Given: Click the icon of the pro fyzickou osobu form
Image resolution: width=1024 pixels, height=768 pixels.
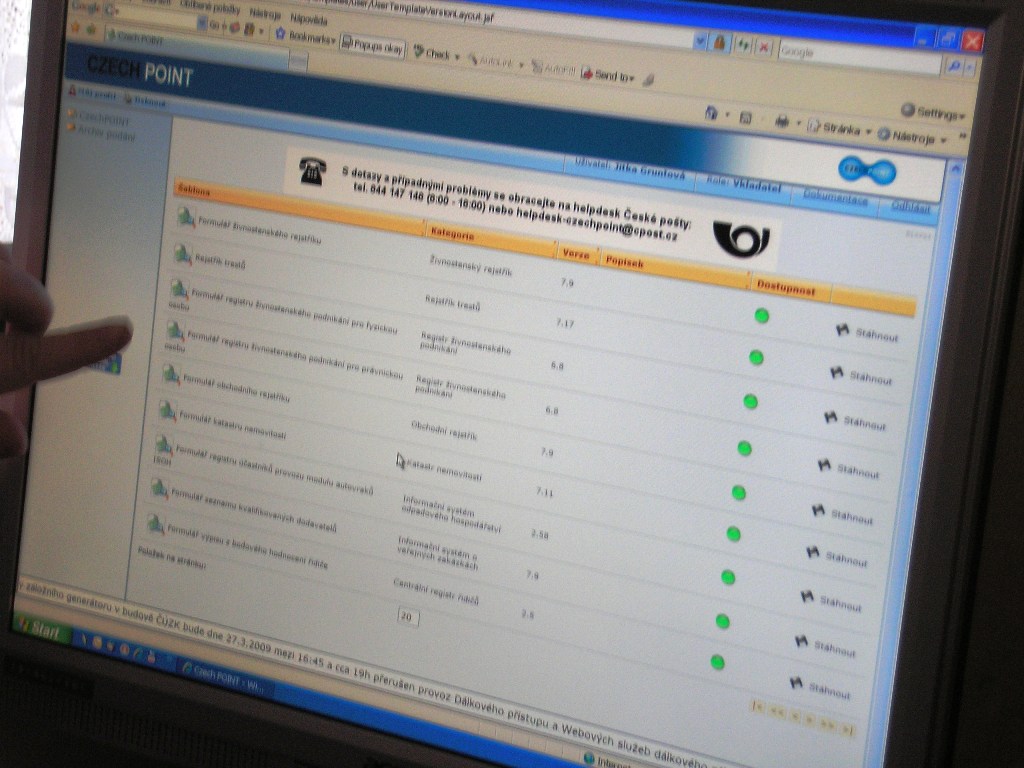Looking at the screenshot, I should 179,289.
